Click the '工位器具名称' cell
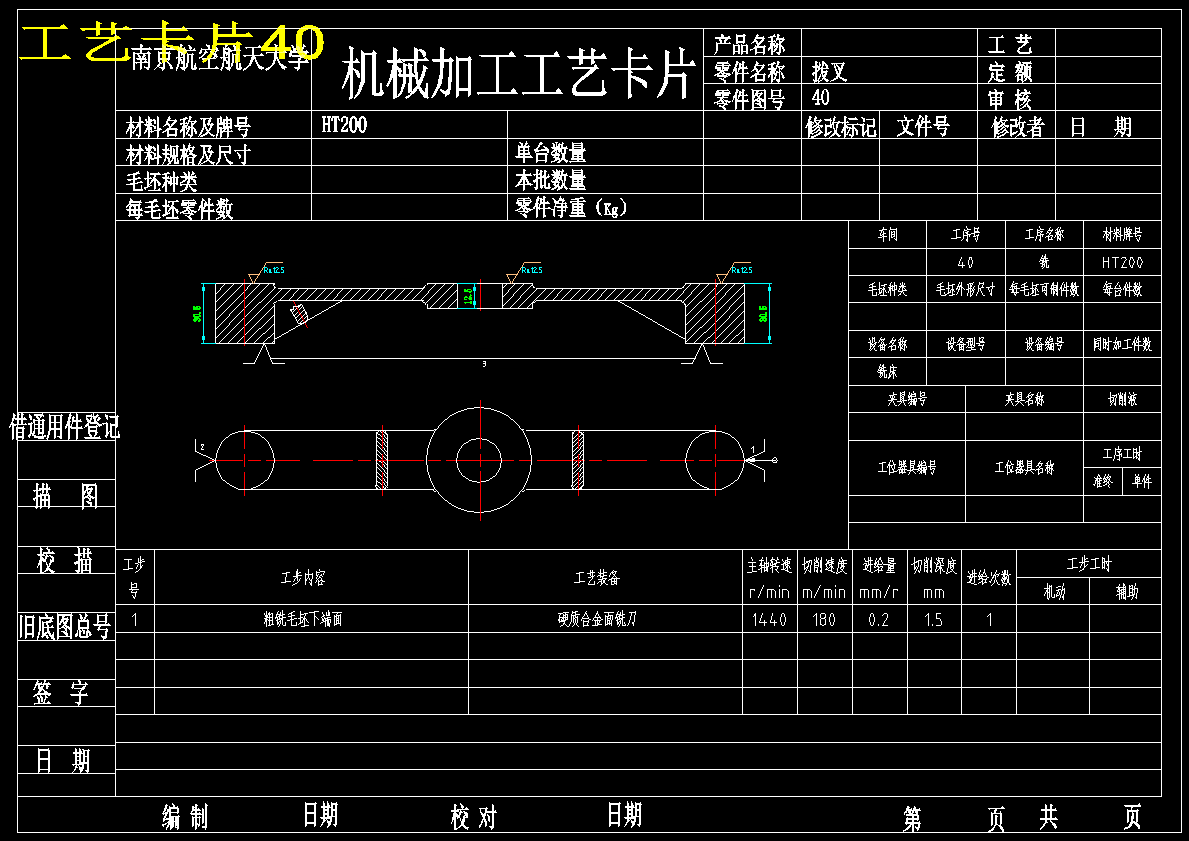The width and height of the screenshot is (1189, 841). [1024, 467]
